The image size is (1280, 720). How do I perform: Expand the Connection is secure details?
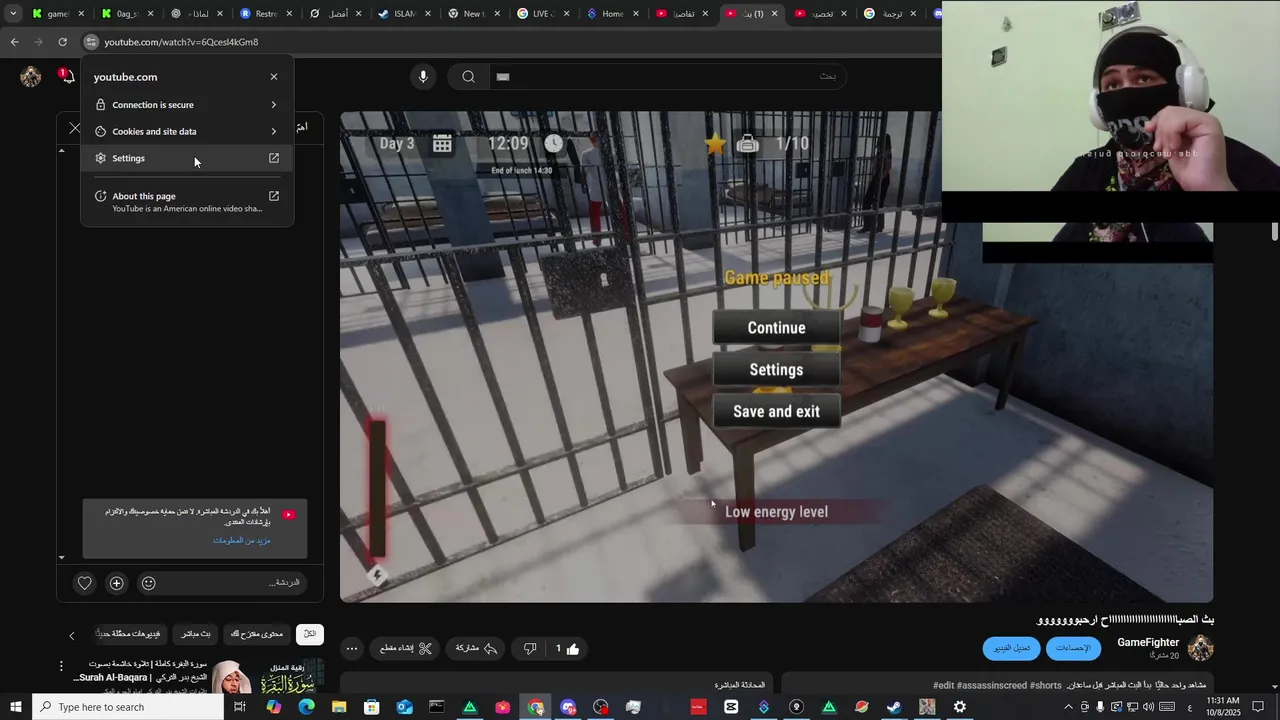coord(187,105)
